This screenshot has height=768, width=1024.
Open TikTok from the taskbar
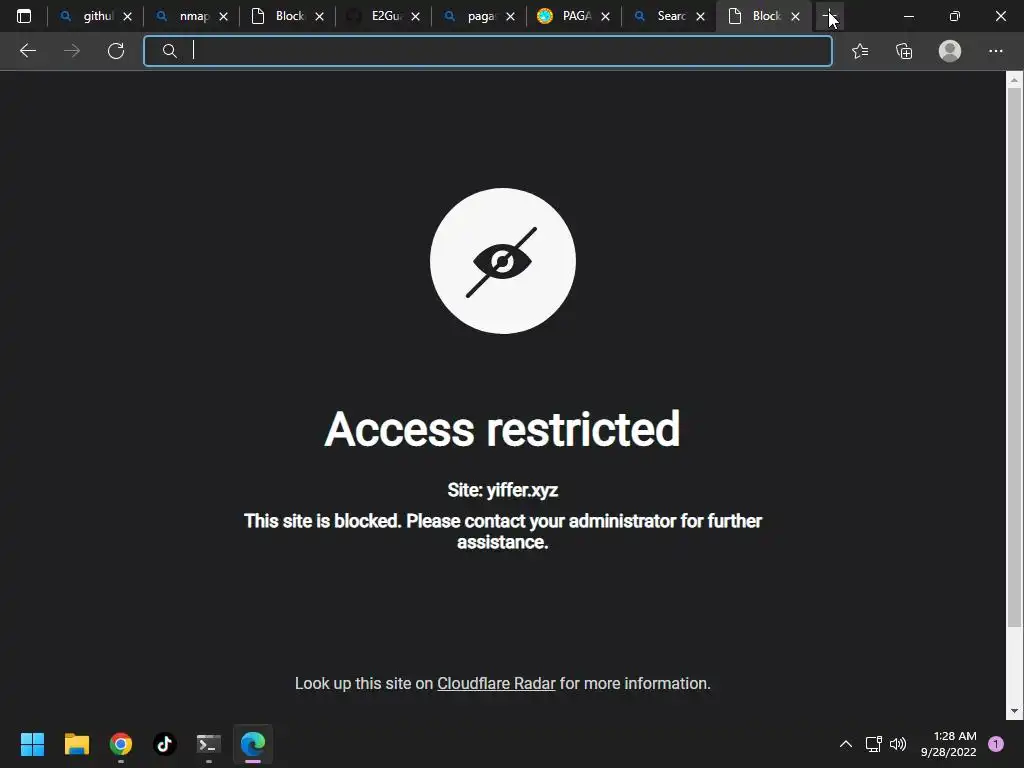tap(165, 744)
